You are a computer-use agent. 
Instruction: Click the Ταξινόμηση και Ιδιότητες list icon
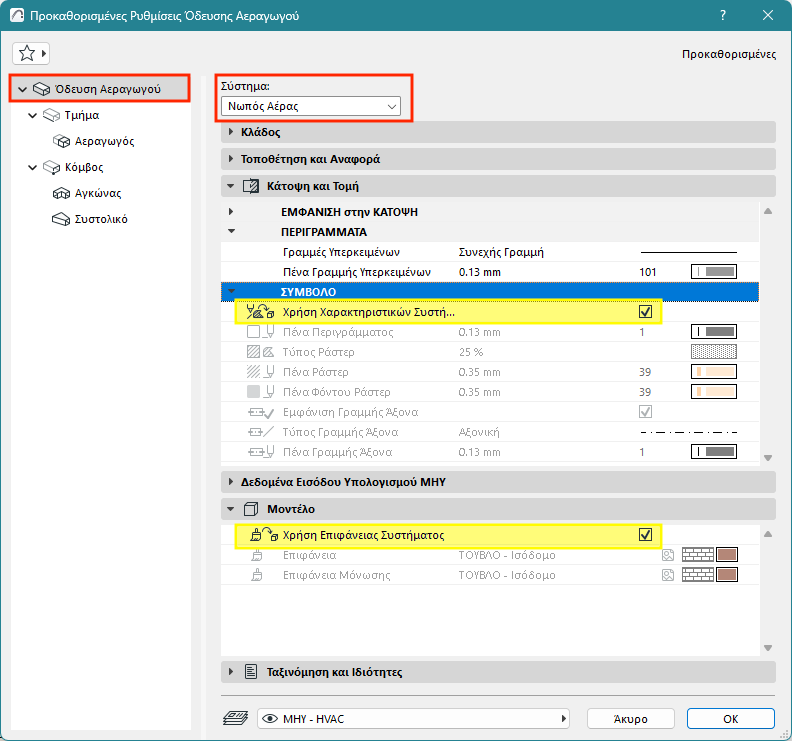(251, 672)
